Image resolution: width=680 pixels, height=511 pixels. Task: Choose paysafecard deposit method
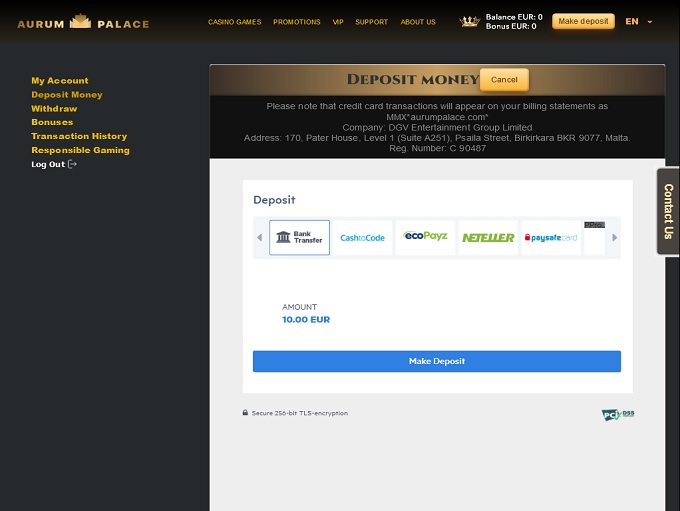click(550, 238)
